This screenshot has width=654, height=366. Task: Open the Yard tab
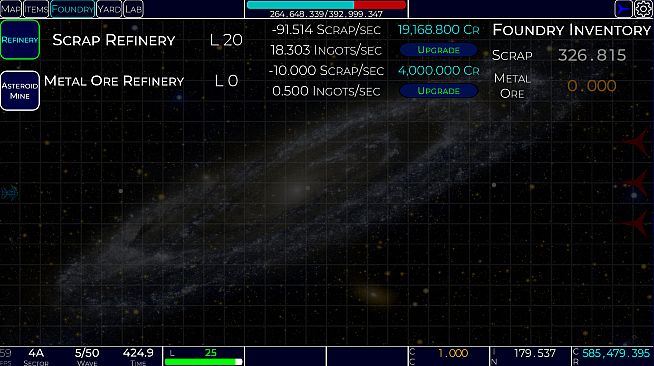(x=109, y=9)
